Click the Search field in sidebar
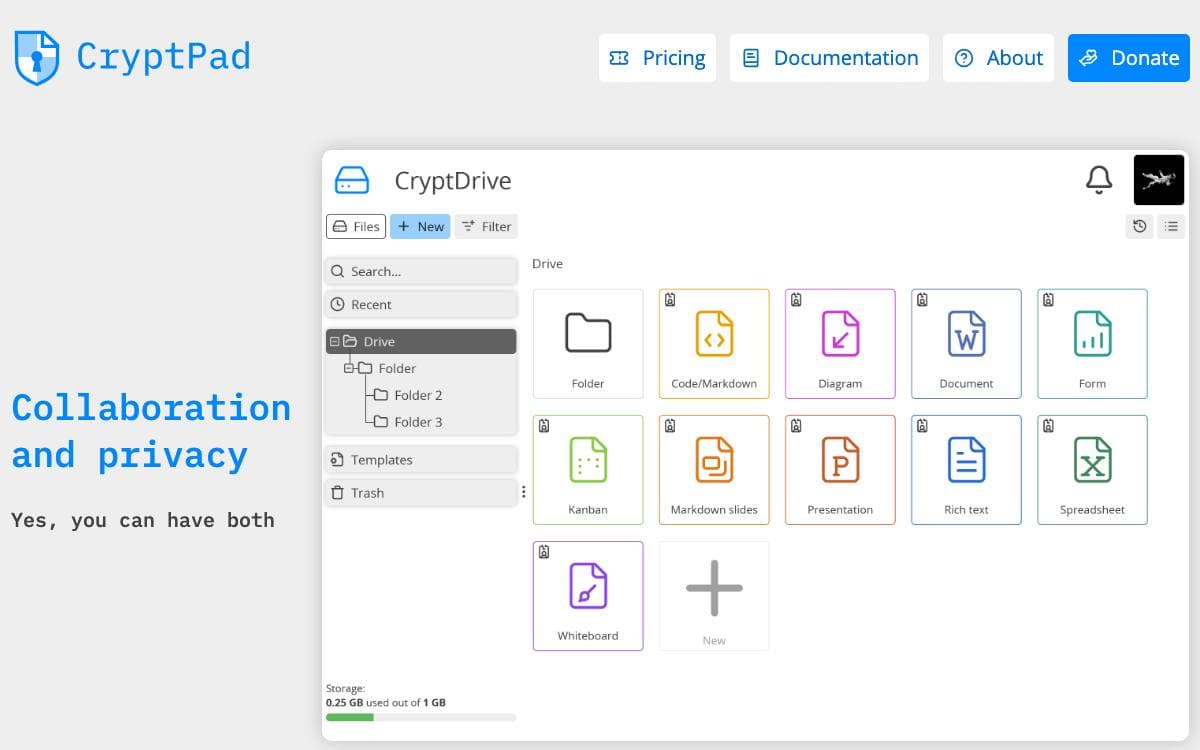The width and height of the screenshot is (1200, 750). [x=421, y=271]
